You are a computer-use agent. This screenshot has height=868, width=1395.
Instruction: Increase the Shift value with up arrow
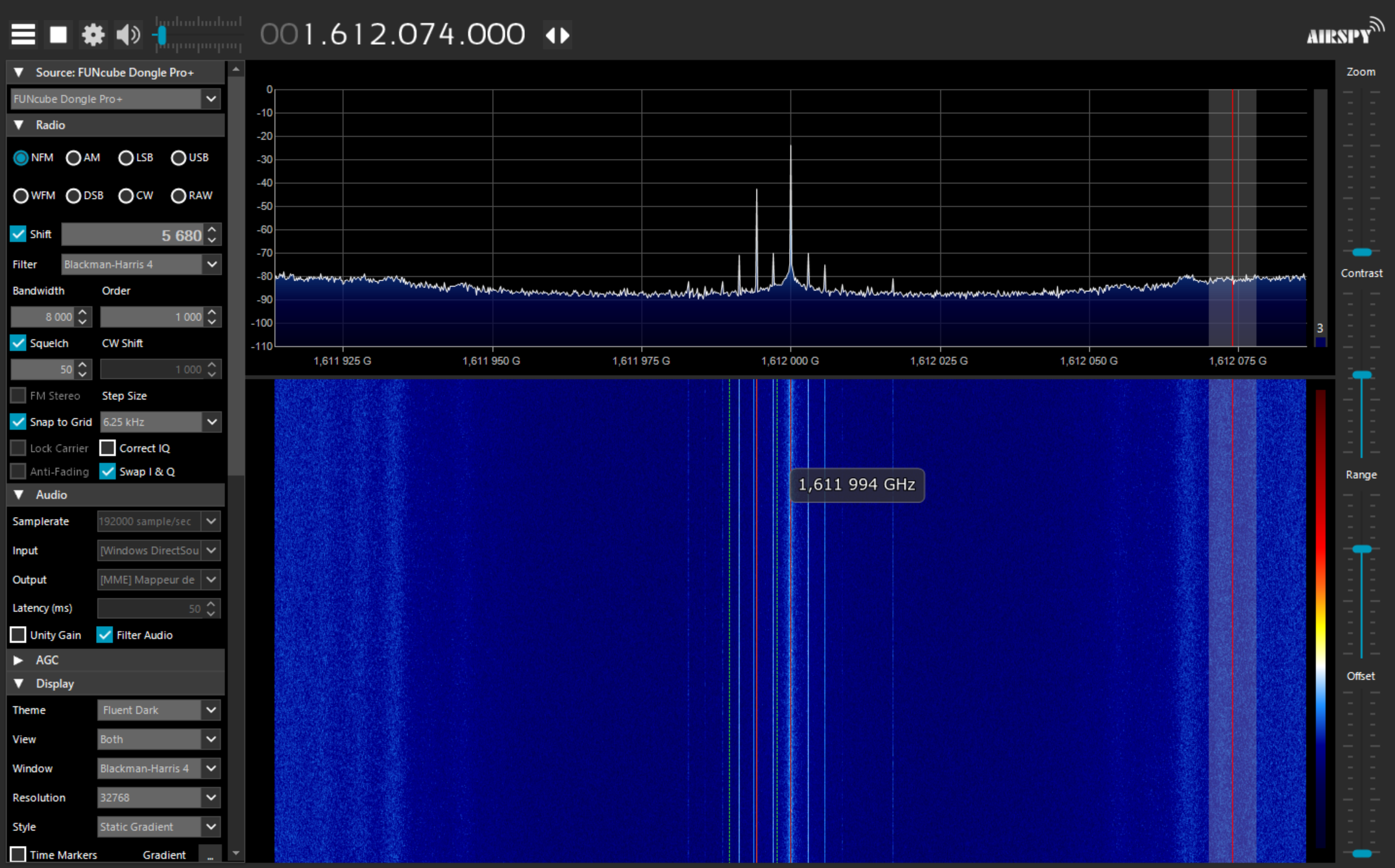coord(212,229)
